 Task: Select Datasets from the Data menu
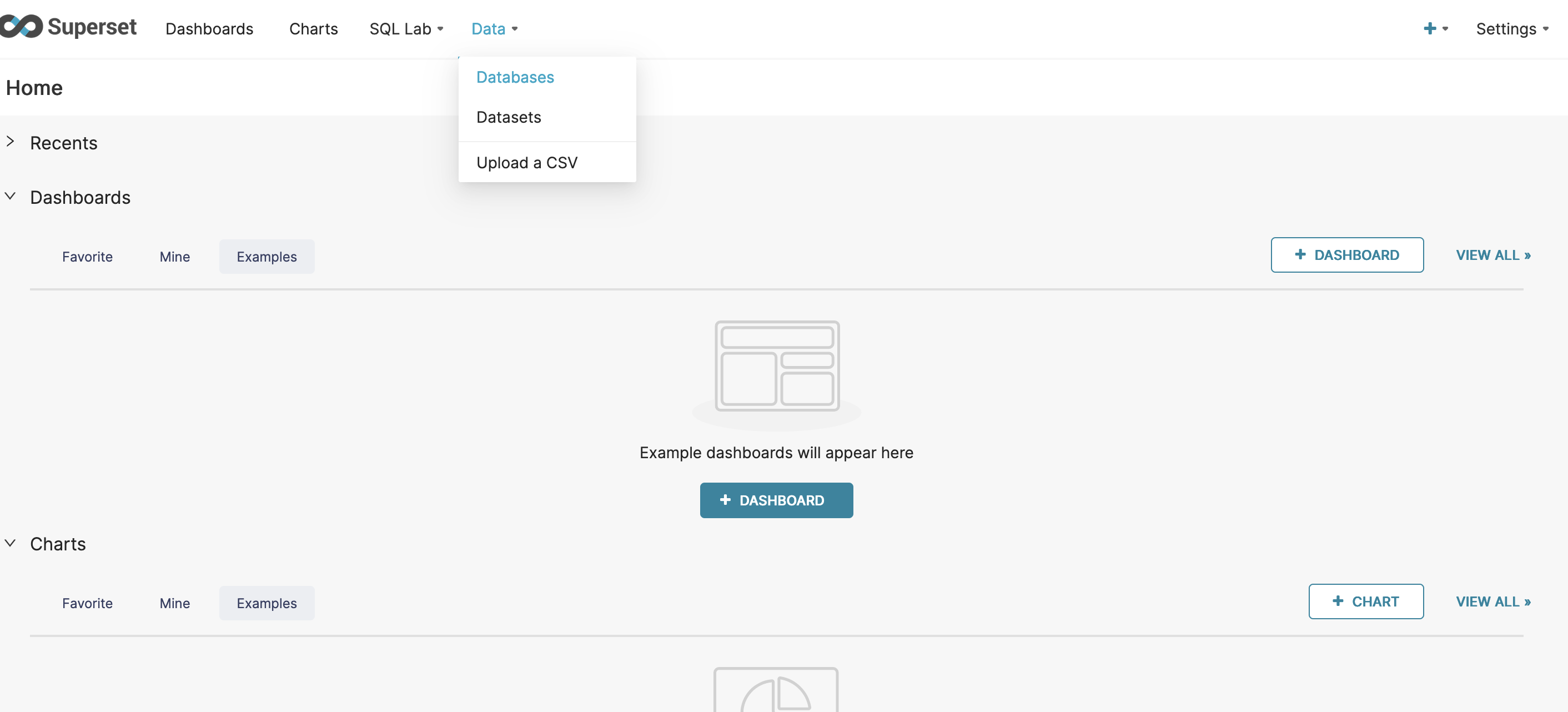(508, 117)
